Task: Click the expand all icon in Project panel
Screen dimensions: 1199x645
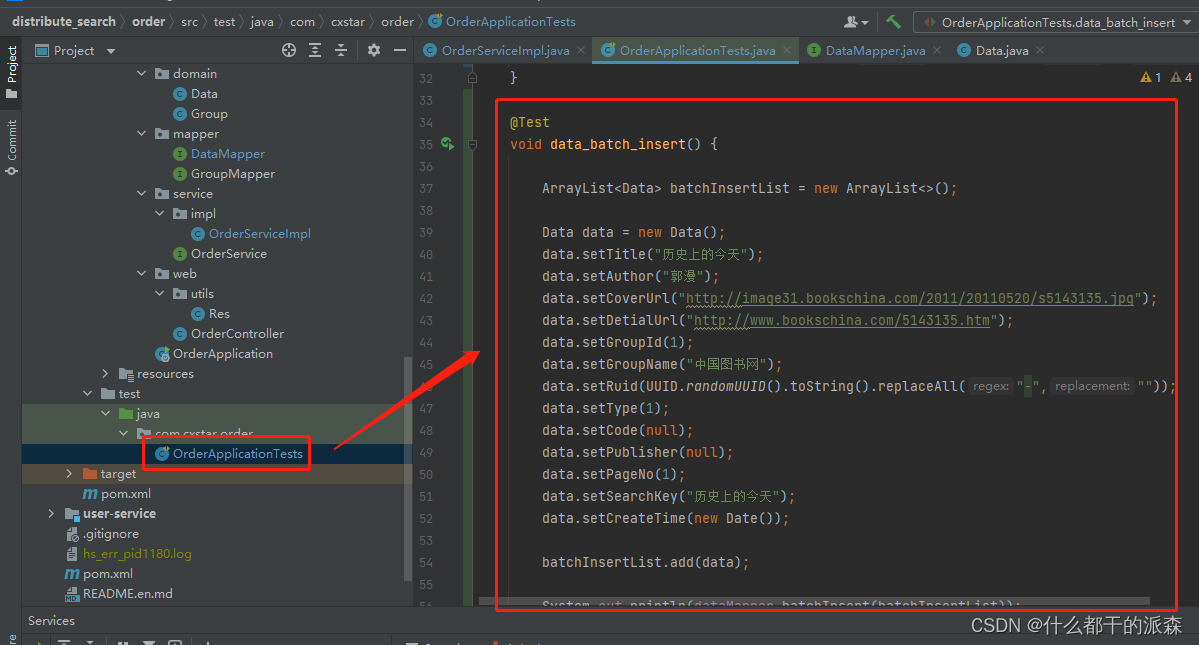Action: pyautogui.click(x=314, y=50)
